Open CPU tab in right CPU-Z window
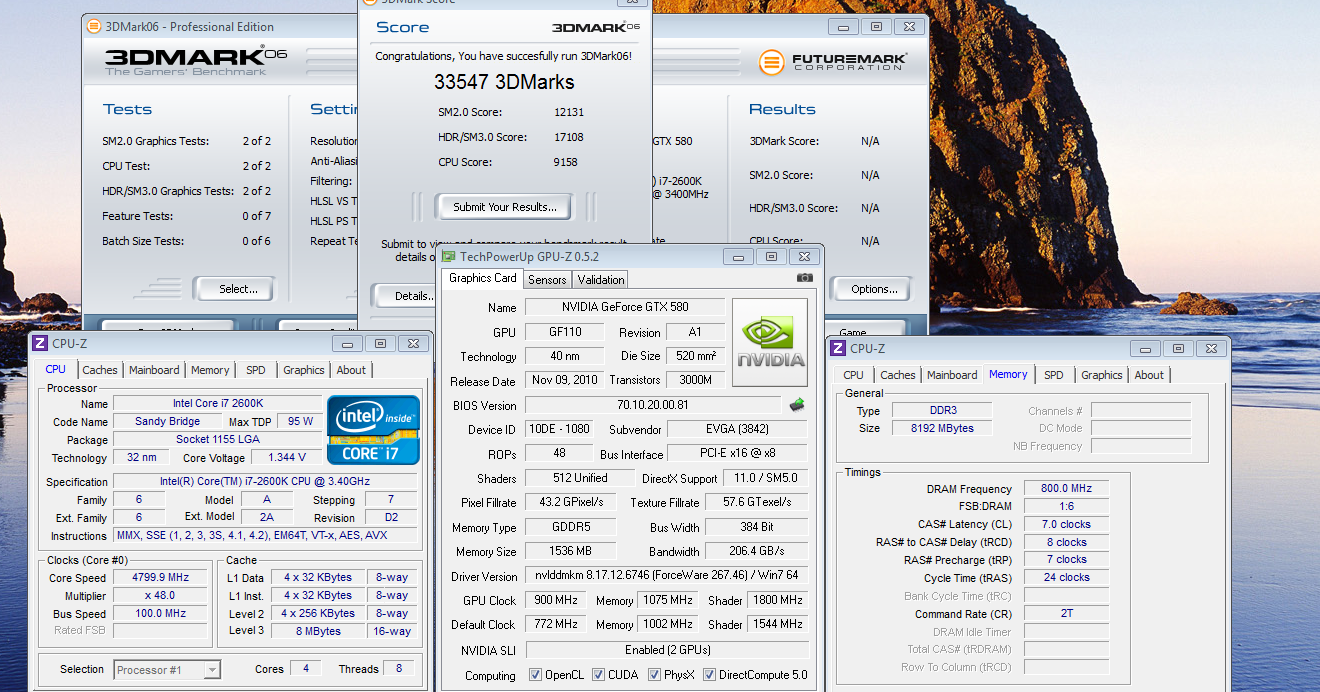The width and height of the screenshot is (1320, 692). pyautogui.click(x=854, y=375)
